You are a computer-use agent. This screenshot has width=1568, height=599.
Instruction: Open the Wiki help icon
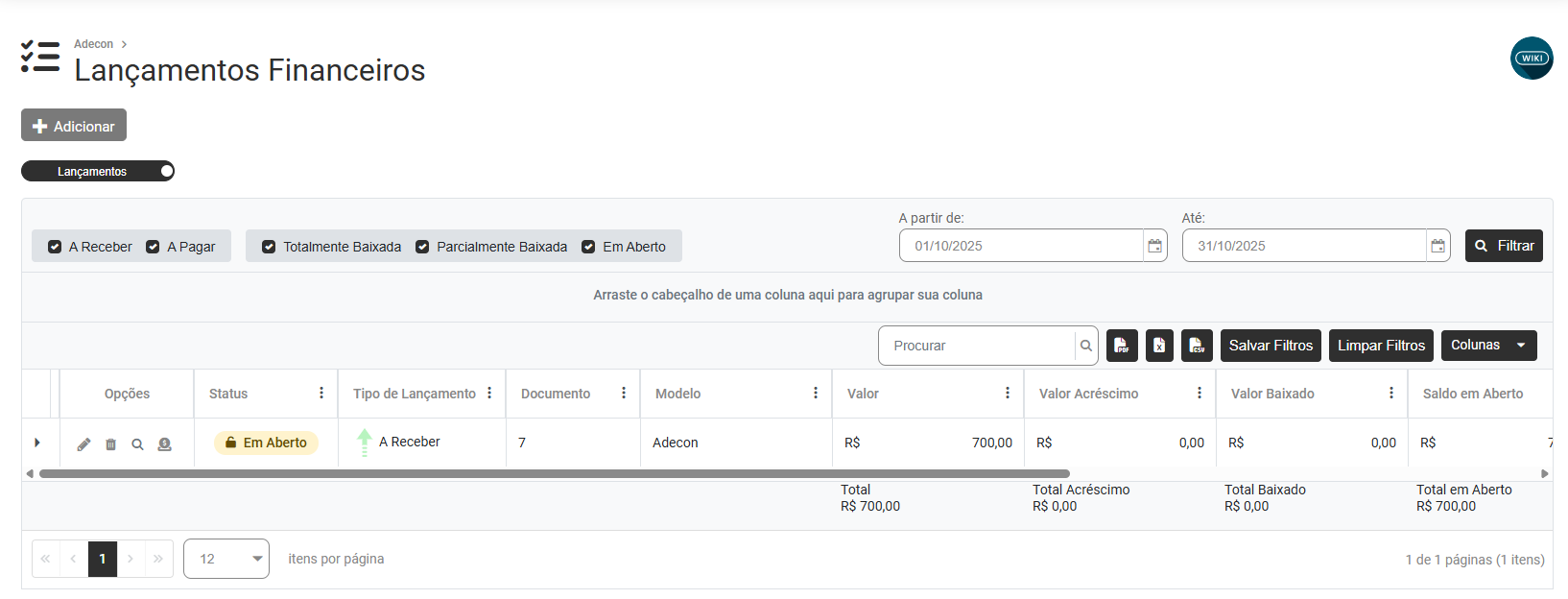[x=1531, y=59]
